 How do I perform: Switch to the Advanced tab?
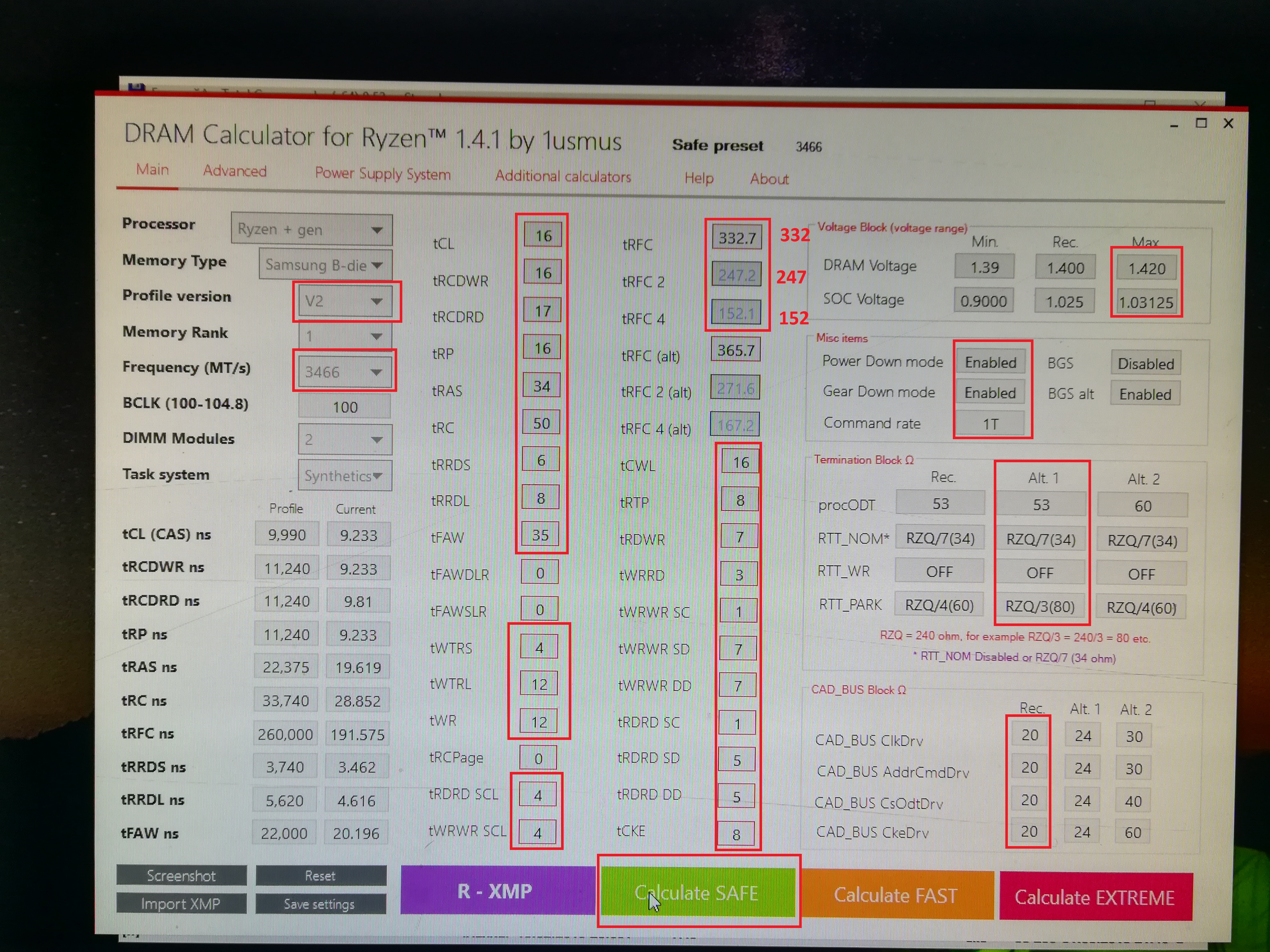[x=235, y=171]
